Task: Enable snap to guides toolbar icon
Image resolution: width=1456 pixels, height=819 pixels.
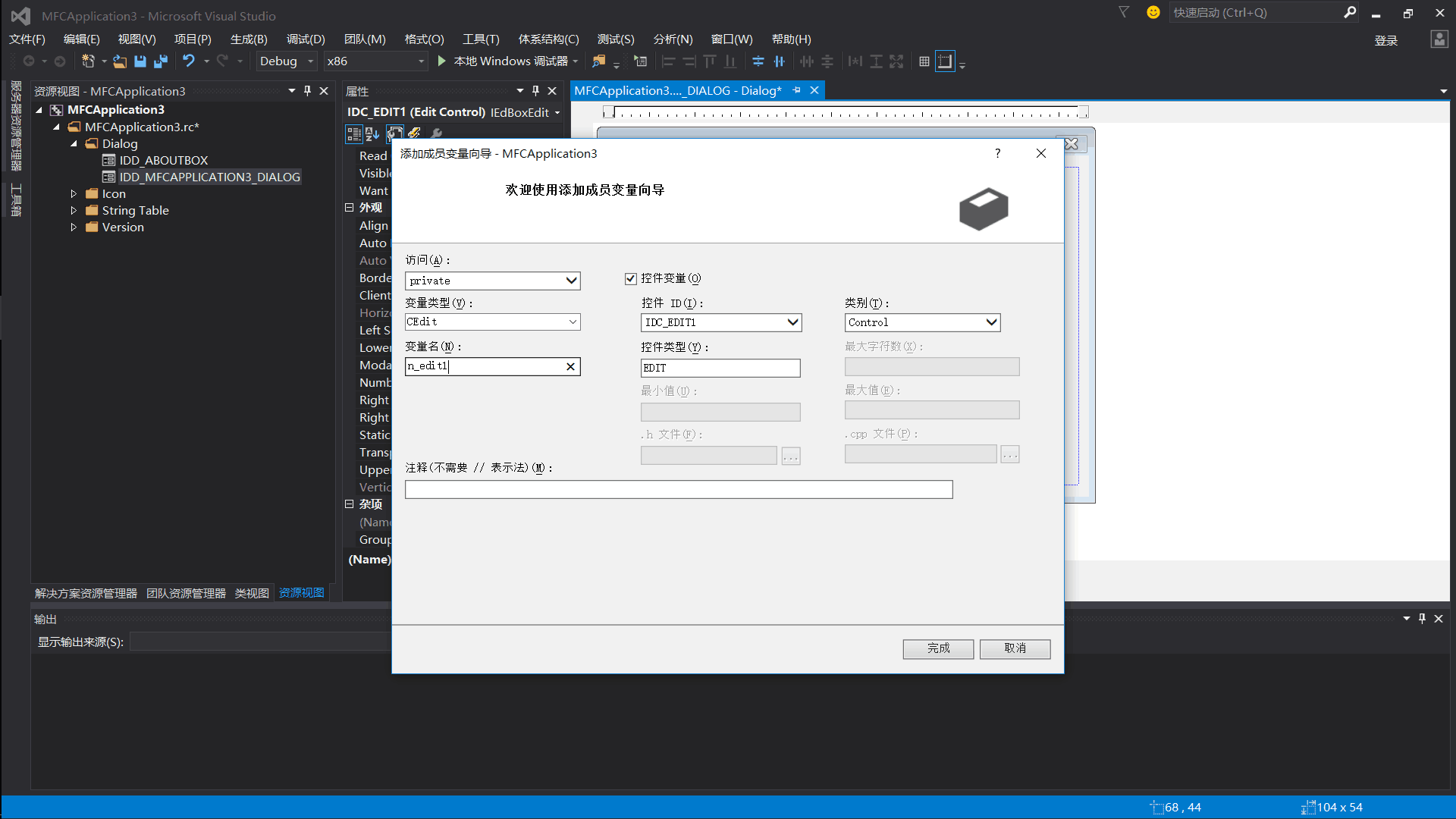Action: (946, 61)
